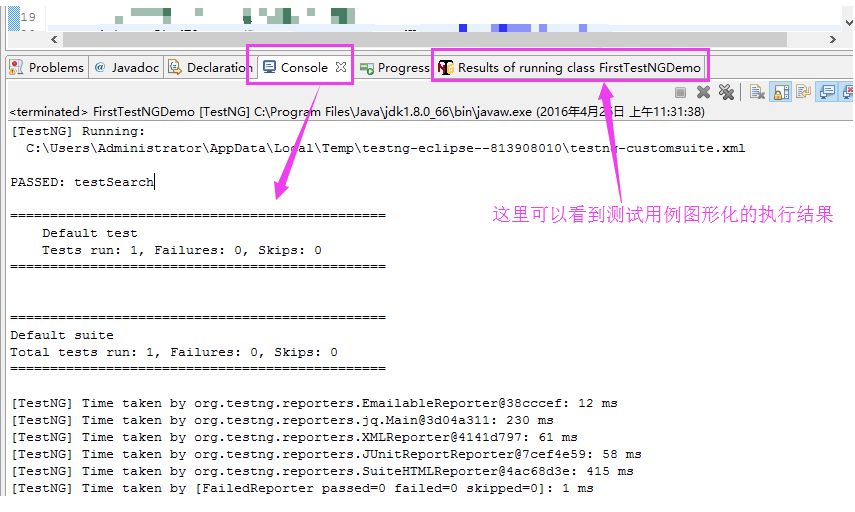Click the Terminate stop button in console toolbar
The height and width of the screenshot is (512, 855).
[680, 93]
